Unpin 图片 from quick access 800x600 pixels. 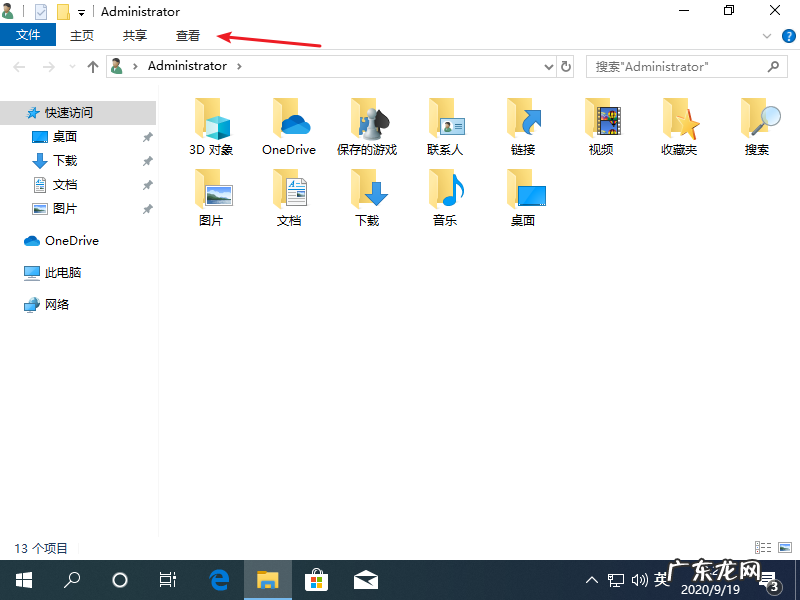coord(147,208)
